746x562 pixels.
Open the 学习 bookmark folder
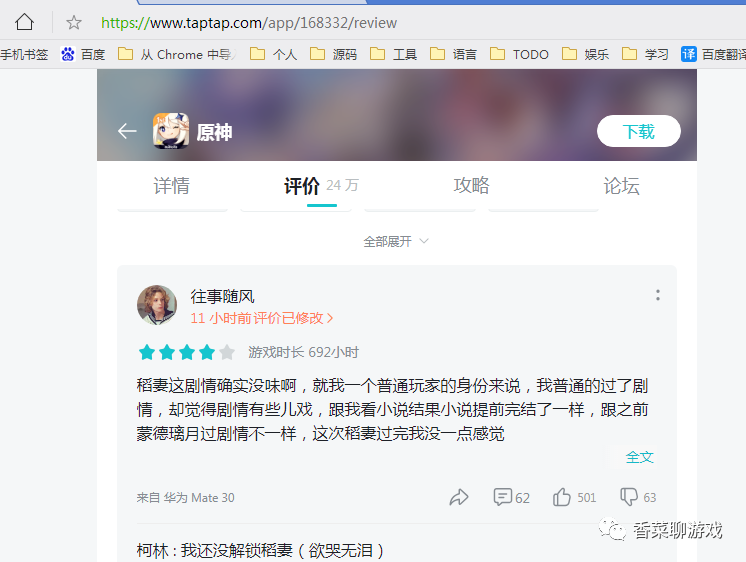coord(645,55)
